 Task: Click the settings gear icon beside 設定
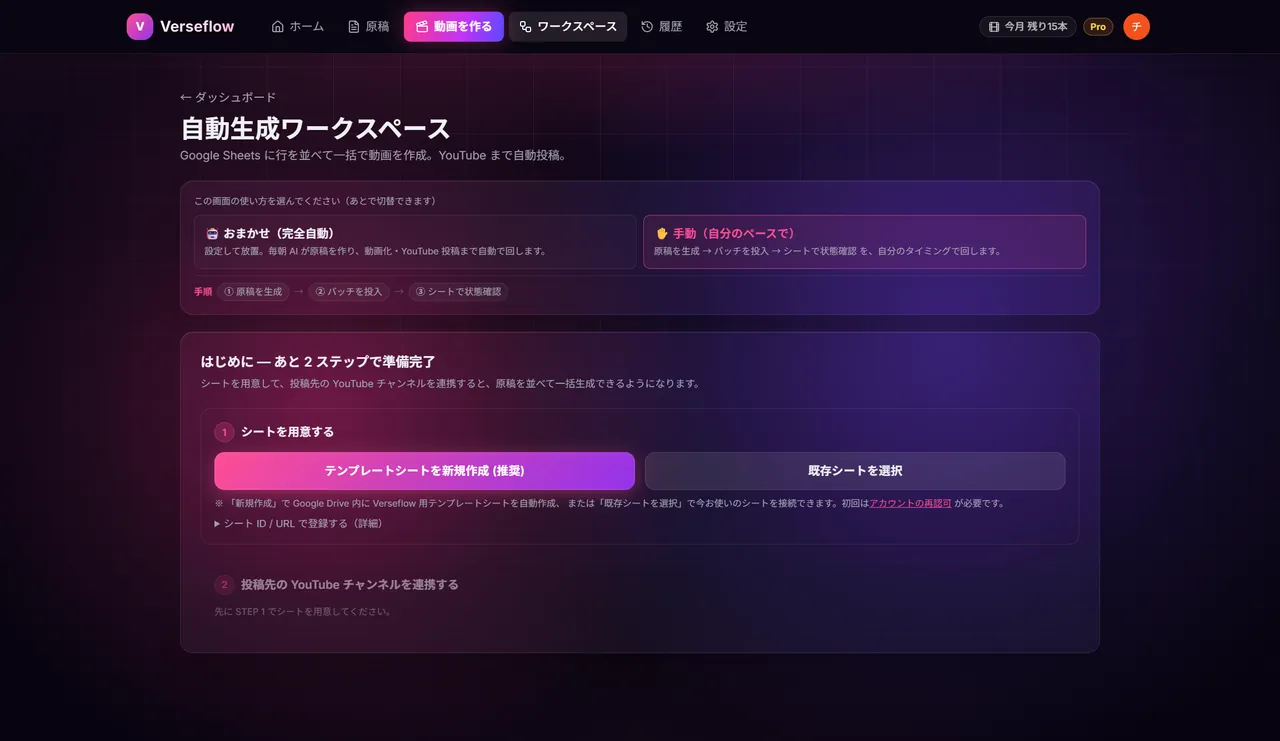click(x=712, y=27)
